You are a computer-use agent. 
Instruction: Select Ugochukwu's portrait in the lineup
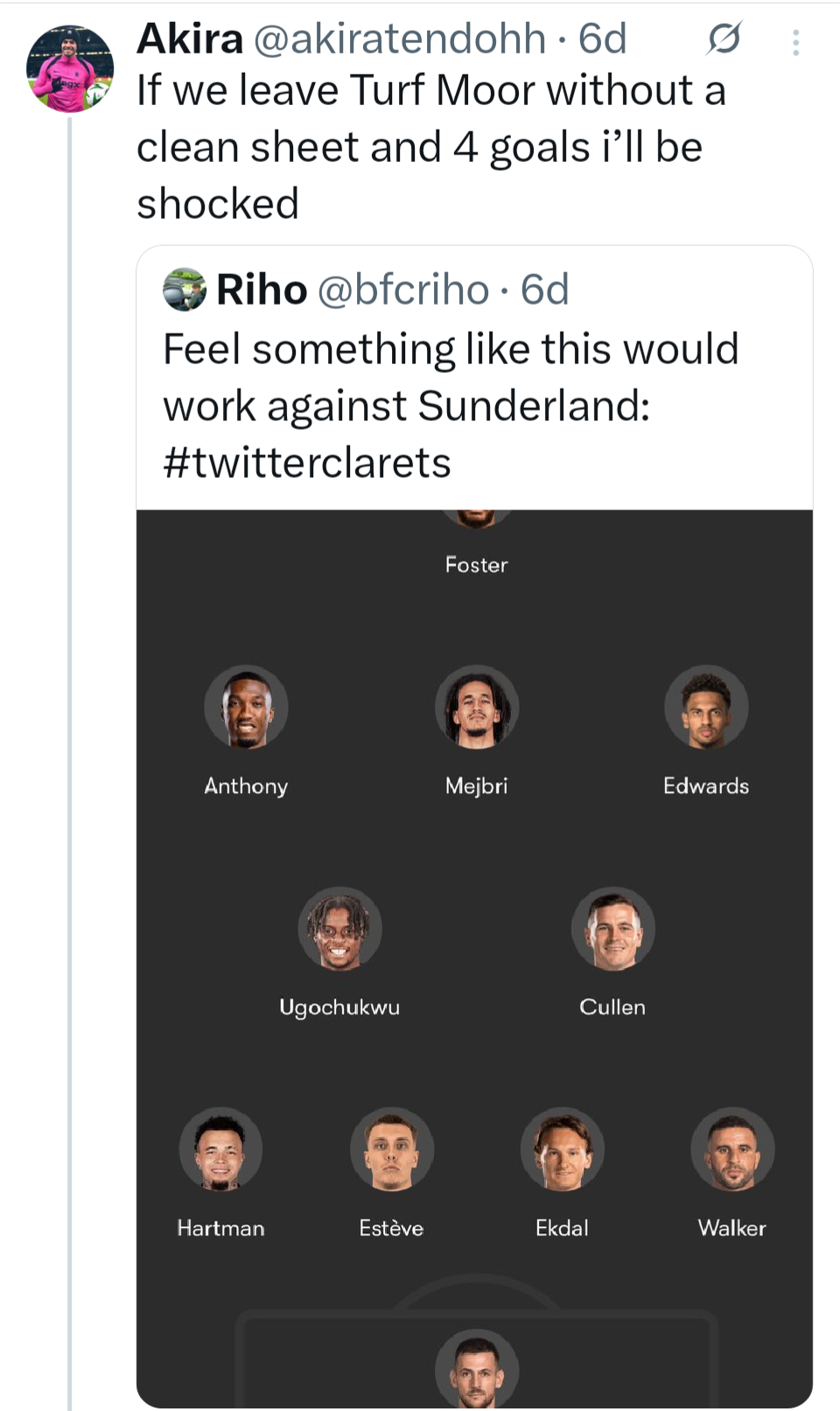pos(339,929)
